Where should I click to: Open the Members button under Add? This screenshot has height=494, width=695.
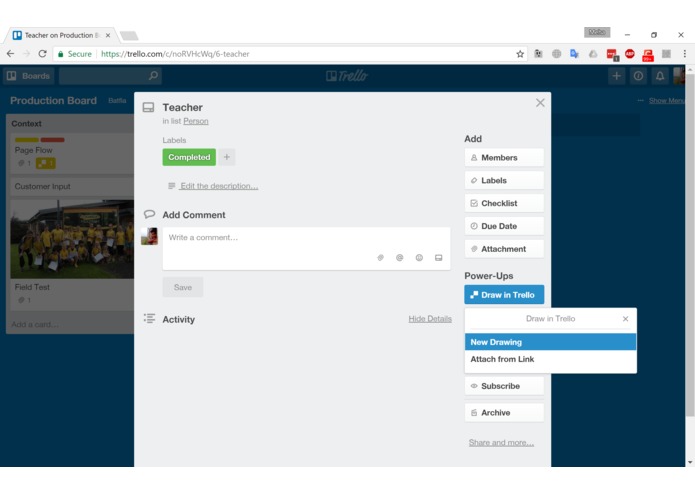coord(504,158)
